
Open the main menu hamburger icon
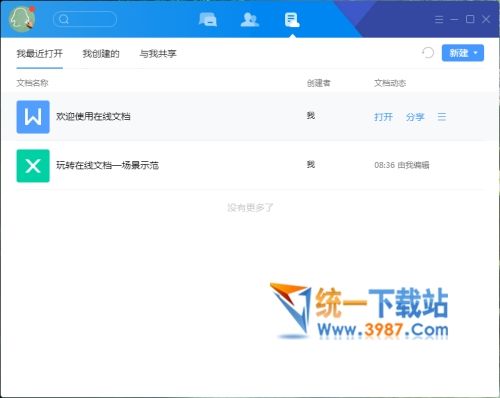click(439, 19)
